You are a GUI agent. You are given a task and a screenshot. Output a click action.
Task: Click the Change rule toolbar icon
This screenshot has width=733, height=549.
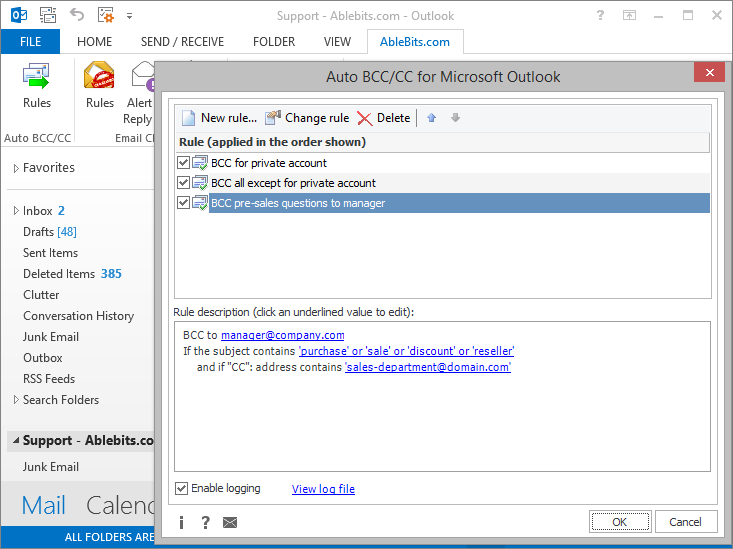click(273, 118)
